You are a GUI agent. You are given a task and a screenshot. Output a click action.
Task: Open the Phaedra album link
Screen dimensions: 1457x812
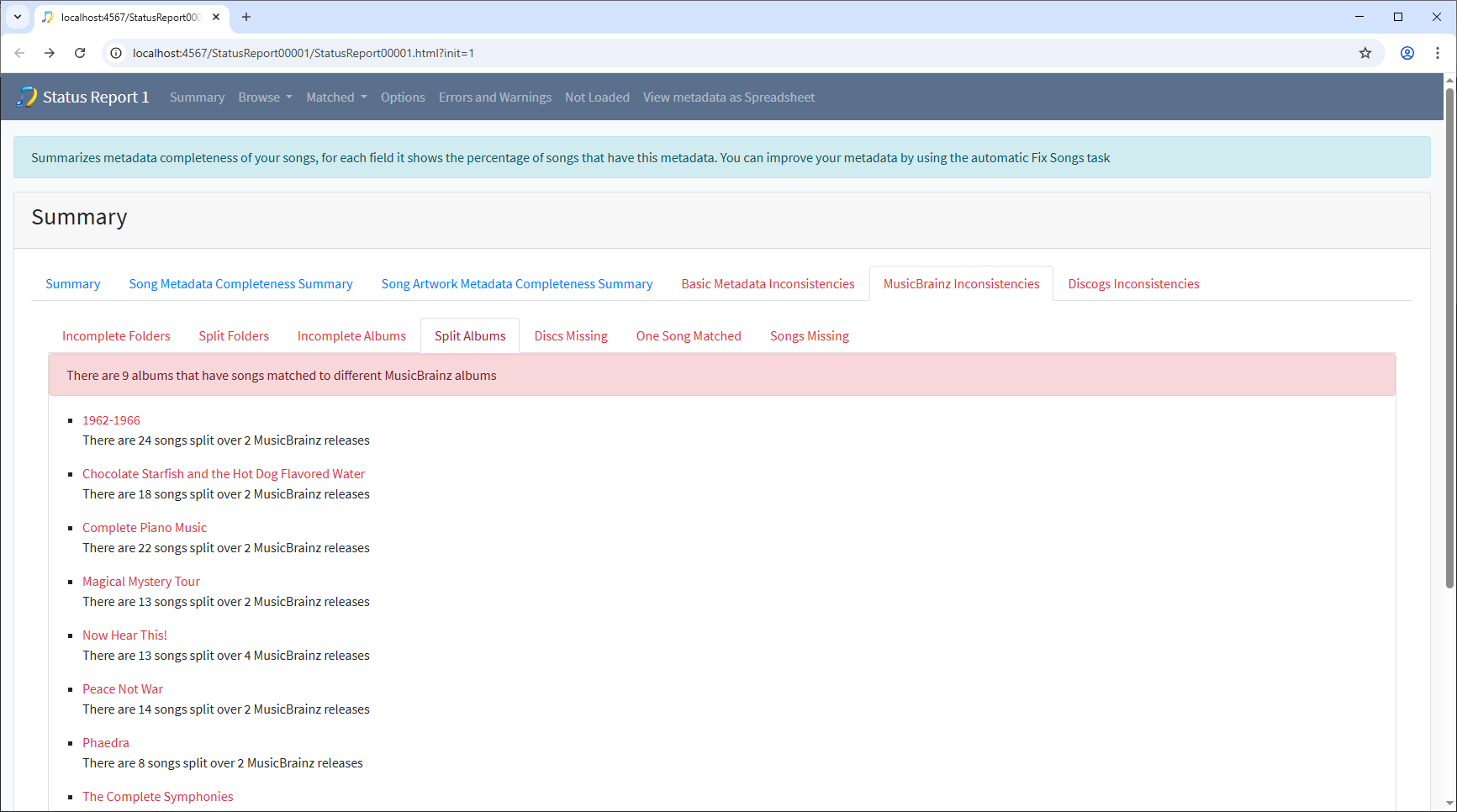(x=106, y=743)
